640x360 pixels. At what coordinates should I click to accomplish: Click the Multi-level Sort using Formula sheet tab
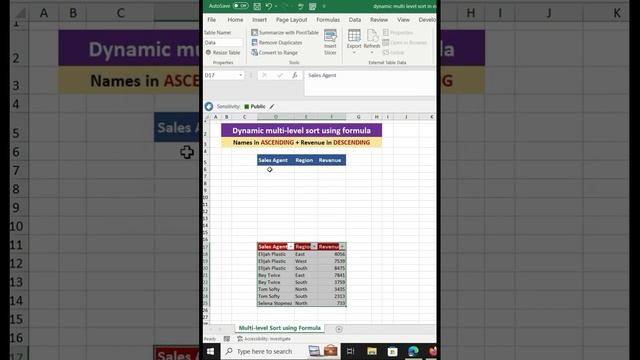tap(280, 328)
